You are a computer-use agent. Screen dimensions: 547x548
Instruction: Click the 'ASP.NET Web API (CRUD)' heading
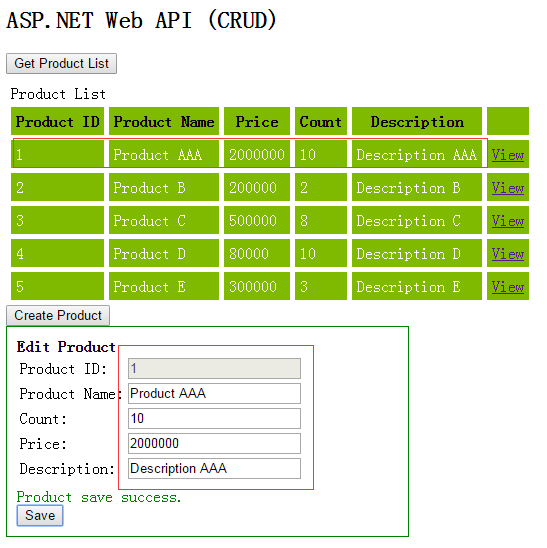tap(142, 20)
